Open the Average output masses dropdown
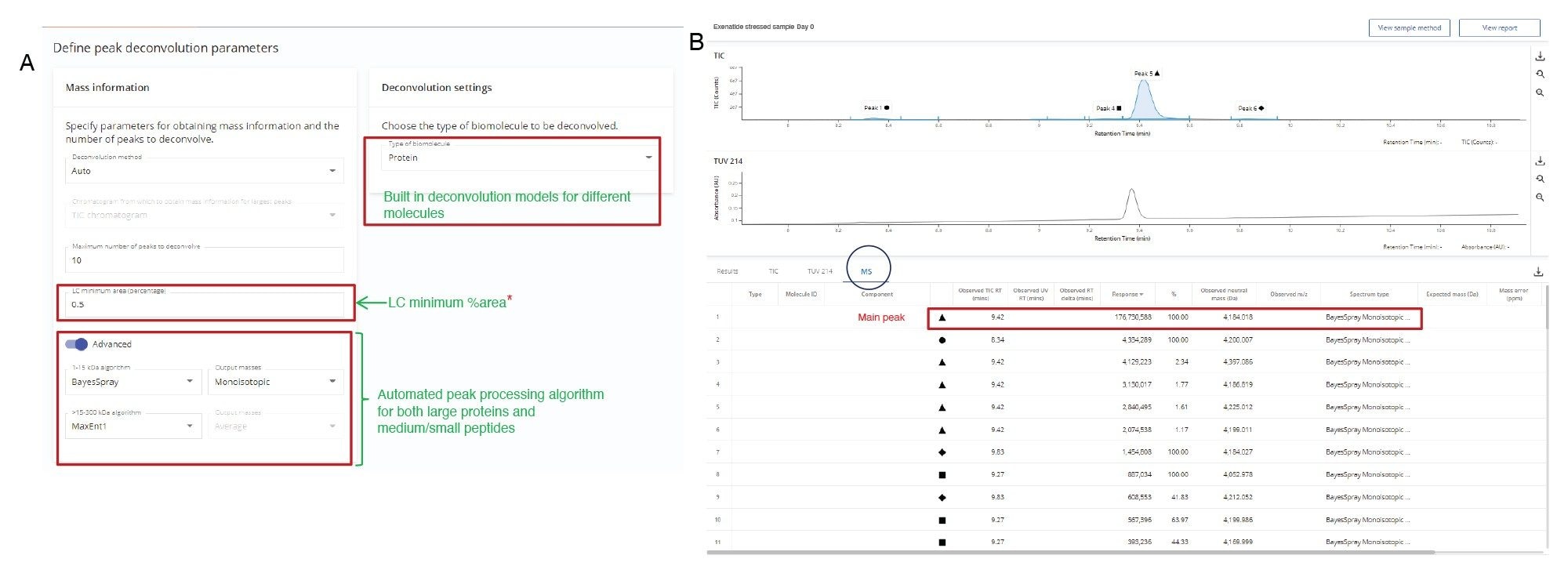The width and height of the screenshot is (1568, 577). click(276, 426)
